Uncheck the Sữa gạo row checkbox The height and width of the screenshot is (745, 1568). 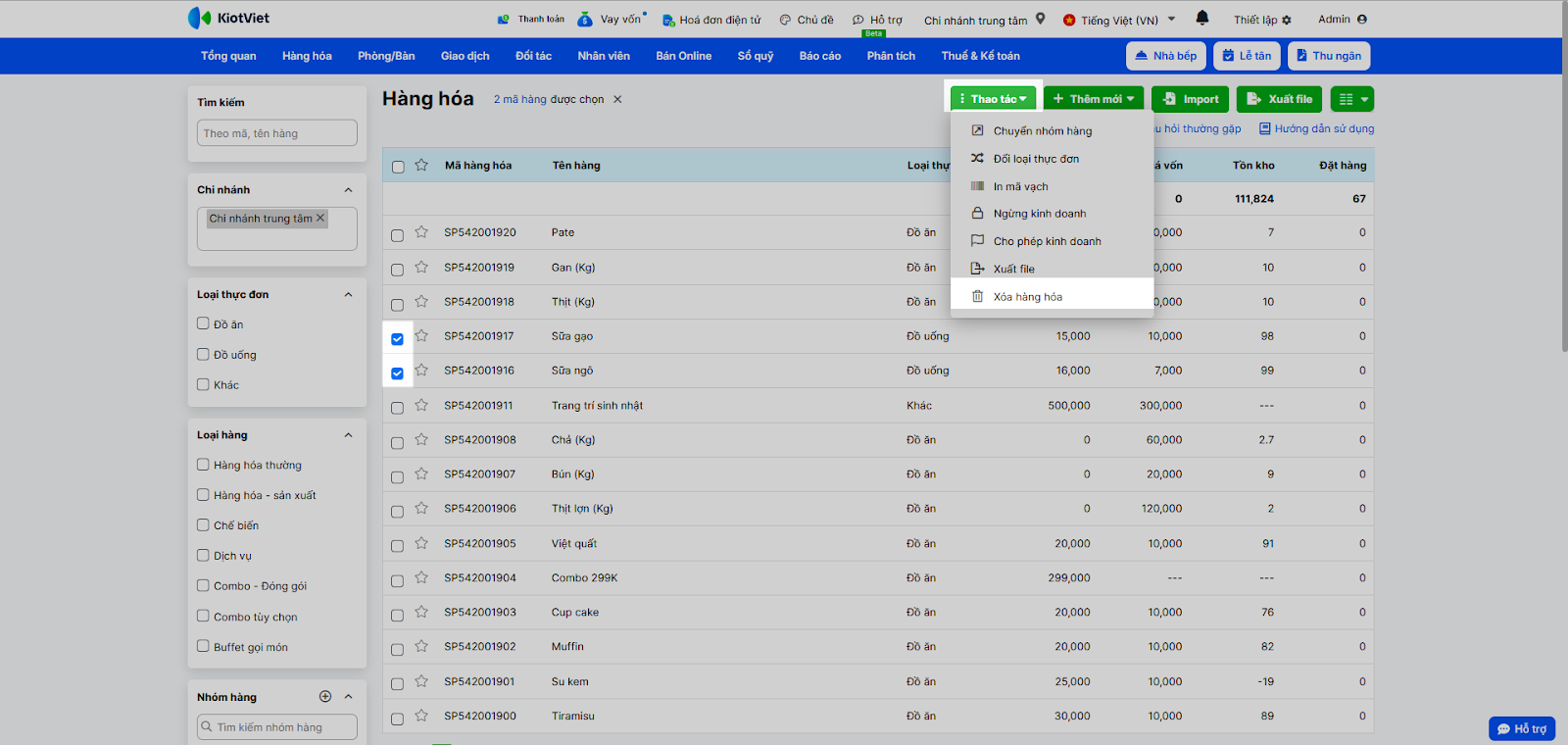(397, 339)
